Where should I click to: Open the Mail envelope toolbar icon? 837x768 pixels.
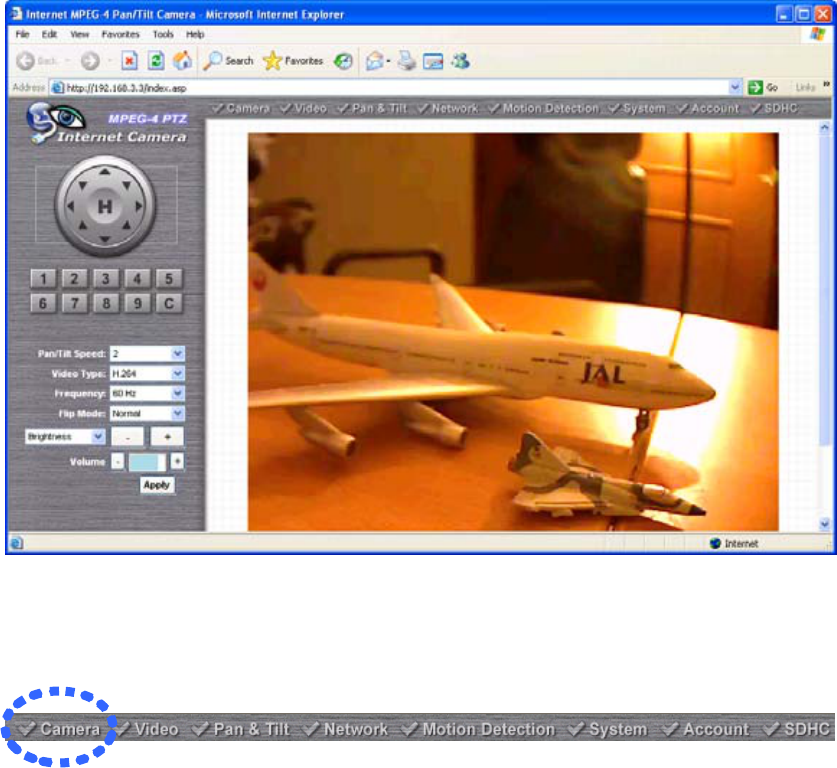click(375, 61)
